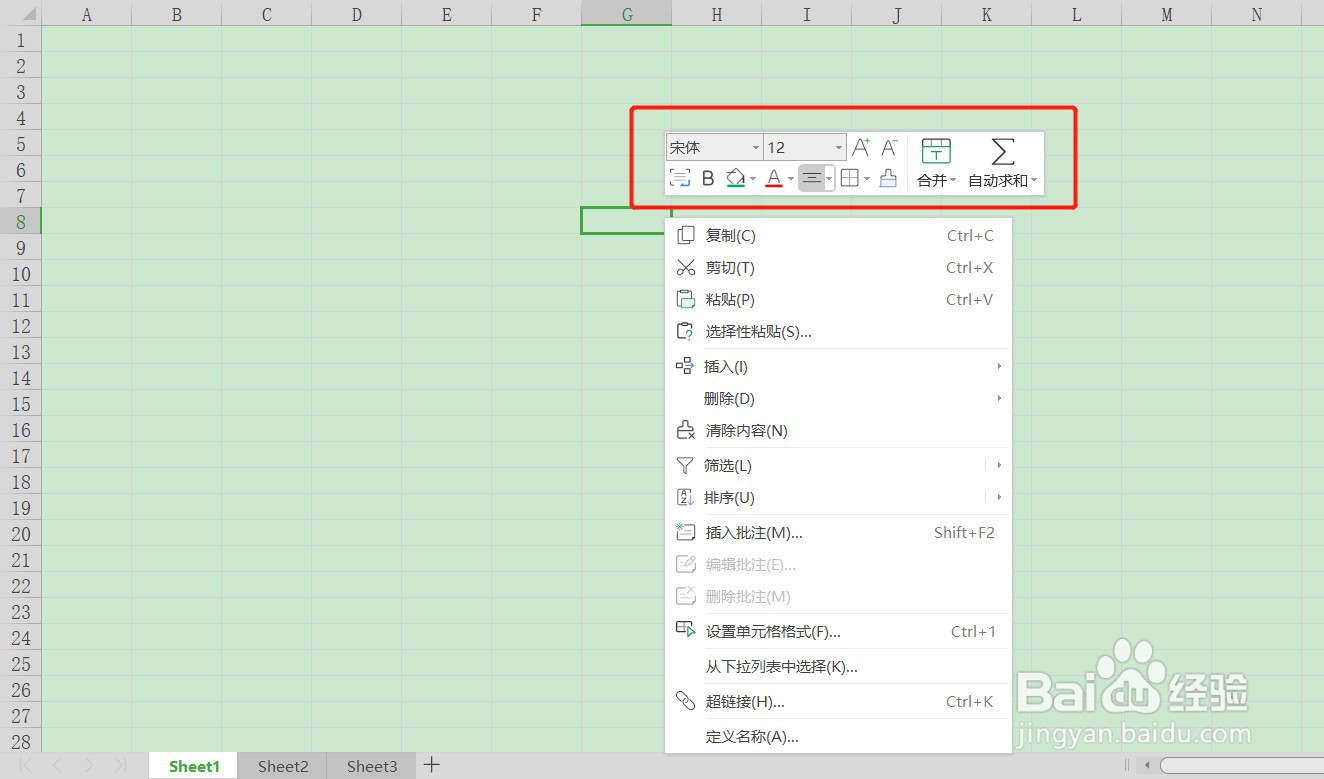This screenshot has height=779, width=1324.
Task: Select the format painter brush icon
Action: pos(888,178)
